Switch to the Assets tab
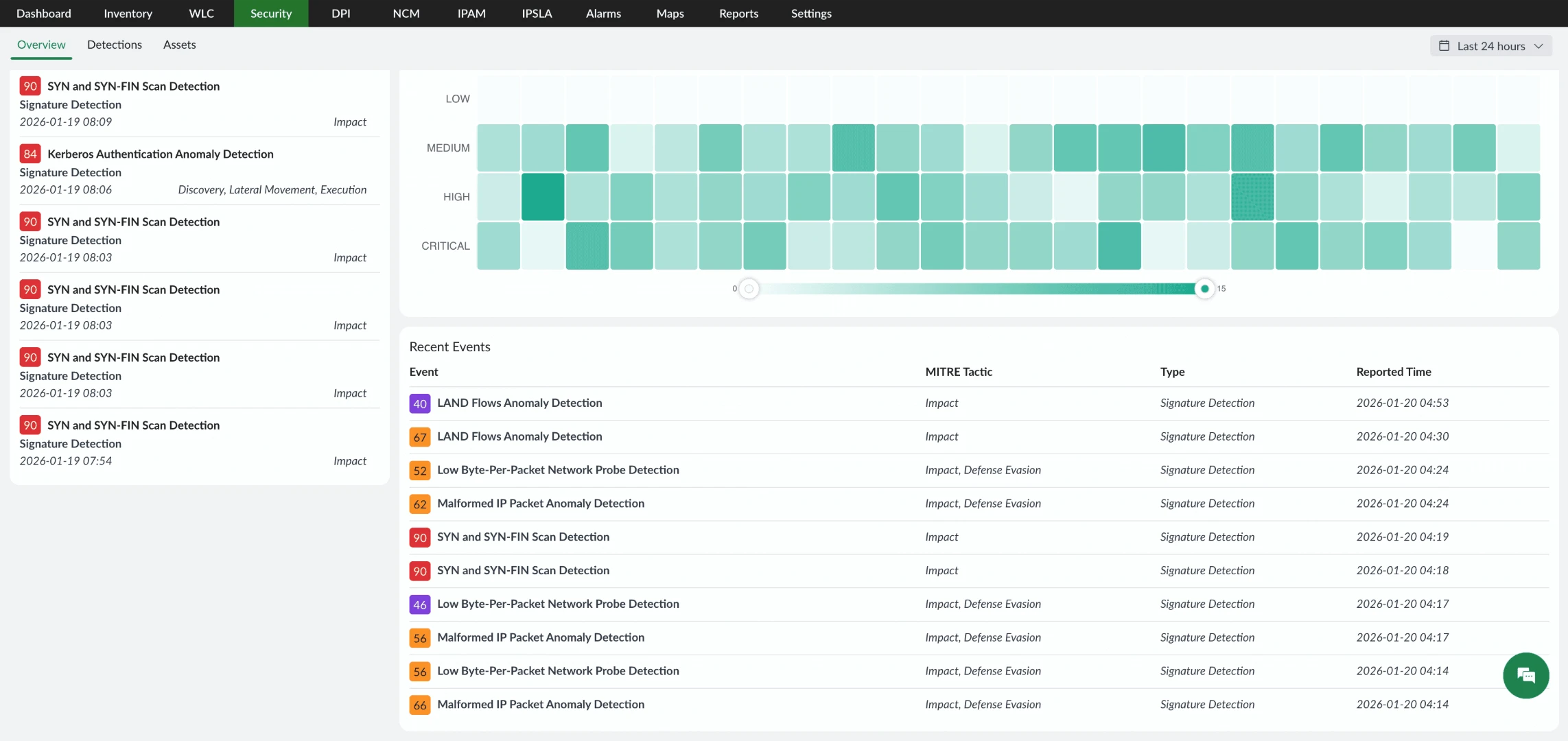This screenshot has height=741, width=1568. tap(179, 44)
